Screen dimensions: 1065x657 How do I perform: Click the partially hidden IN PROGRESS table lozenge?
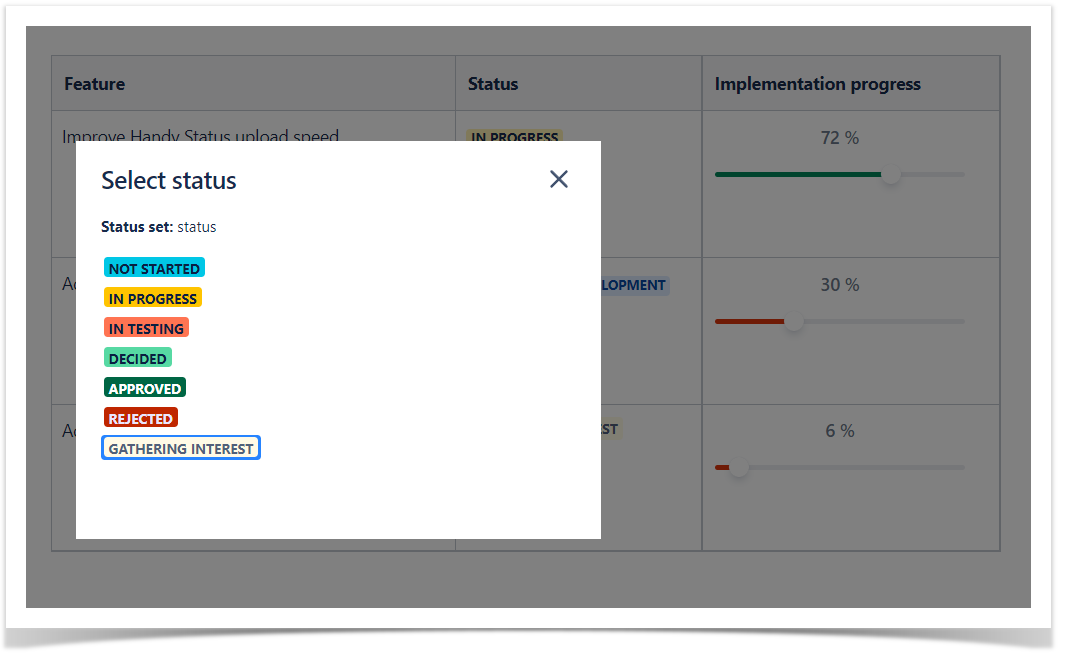pos(514,135)
